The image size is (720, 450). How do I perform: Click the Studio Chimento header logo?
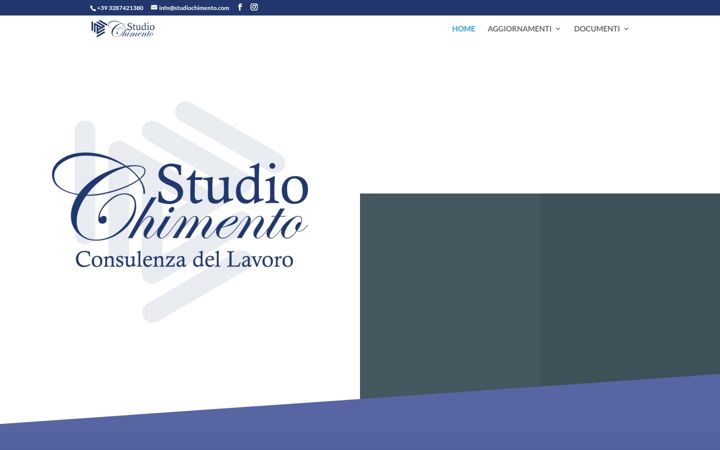coord(123,28)
